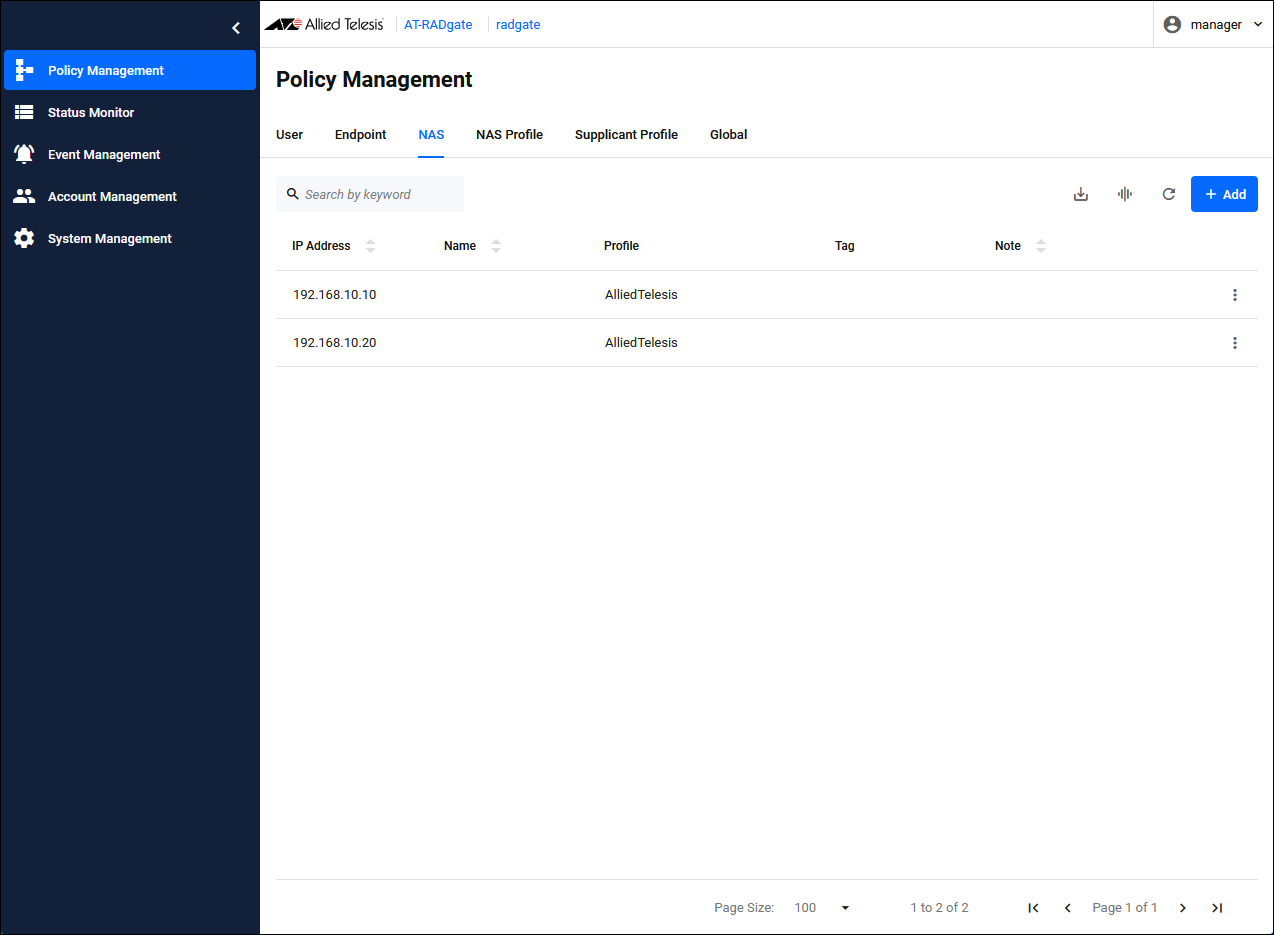
Task: Click the previous page arrow
Action: [1067, 908]
